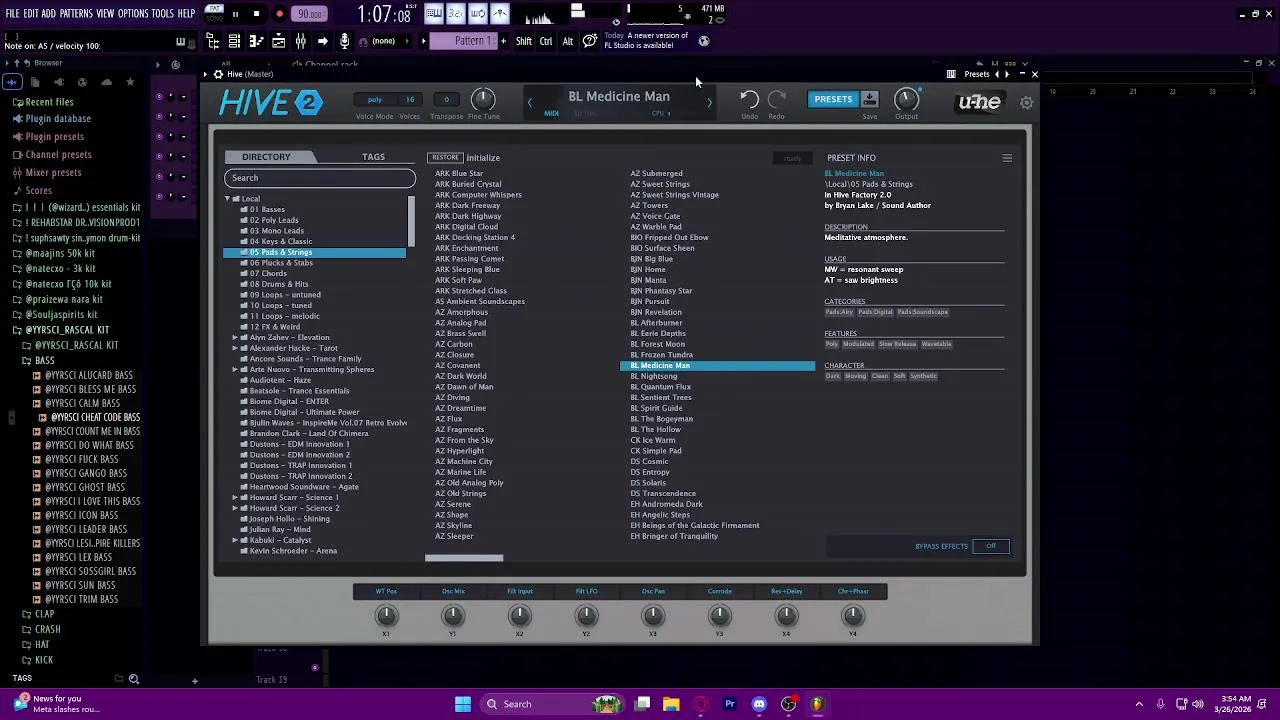Viewport: 1280px width, 720px height.
Task: Toggle countdown before recording (3.2.1)
Action: [x=456, y=14]
